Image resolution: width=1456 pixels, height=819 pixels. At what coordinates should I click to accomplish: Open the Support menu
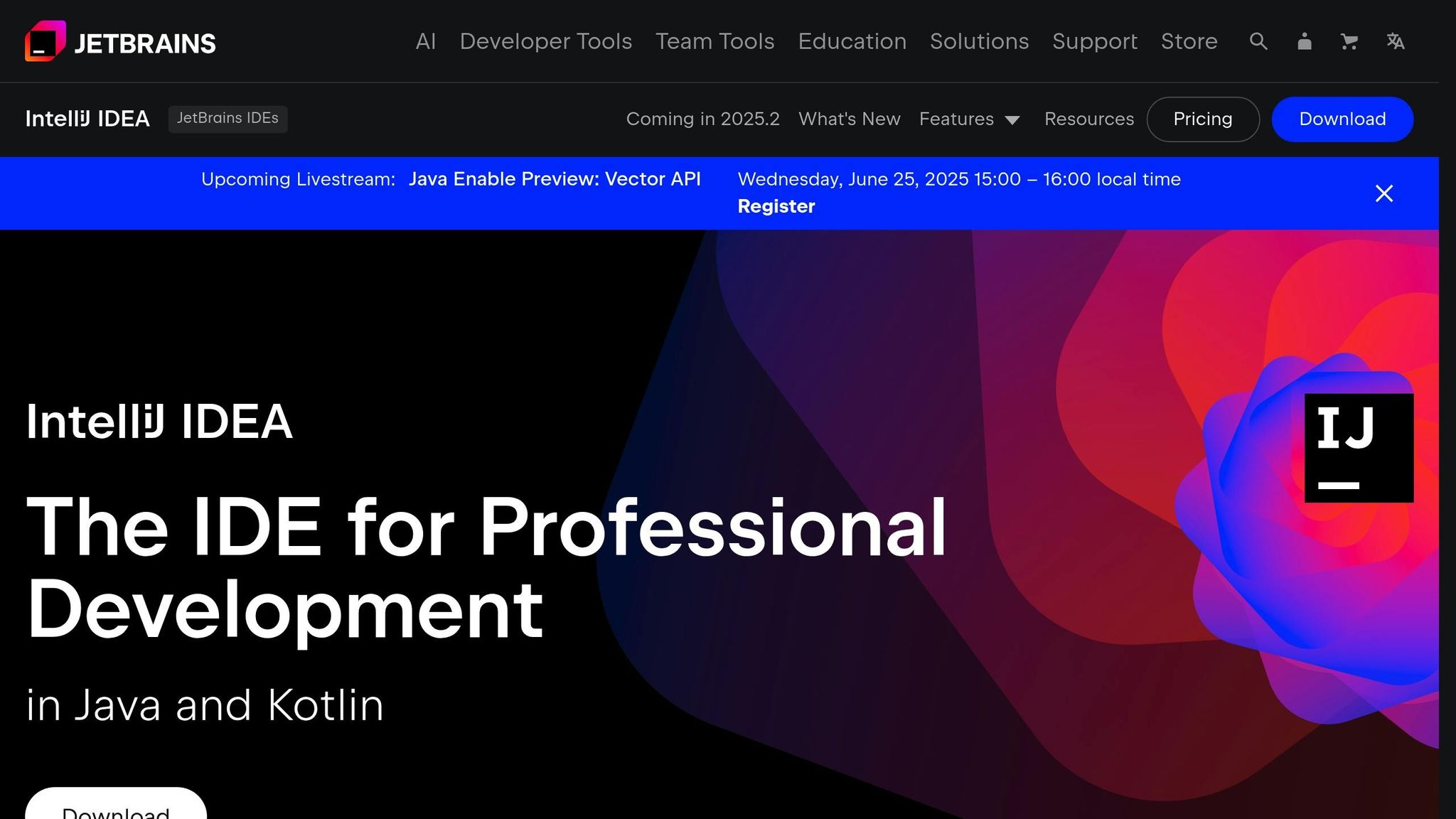[1095, 41]
